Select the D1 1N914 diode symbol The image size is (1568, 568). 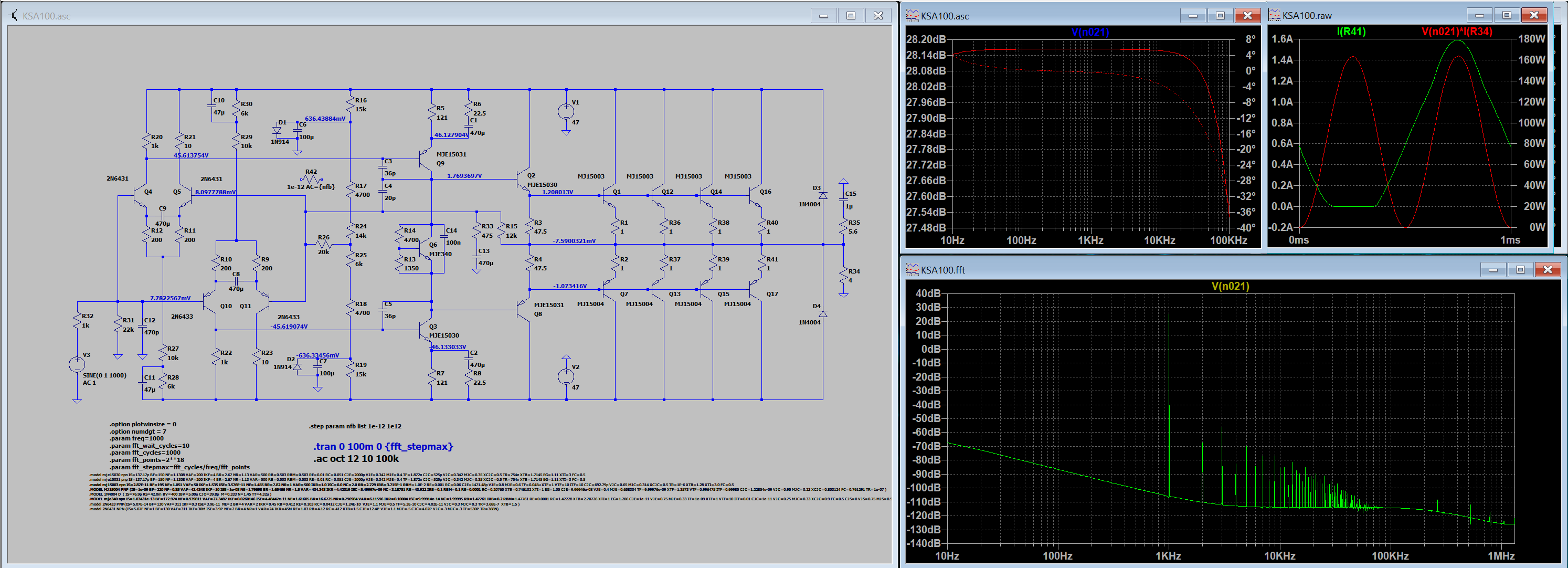click(x=277, y=130)
